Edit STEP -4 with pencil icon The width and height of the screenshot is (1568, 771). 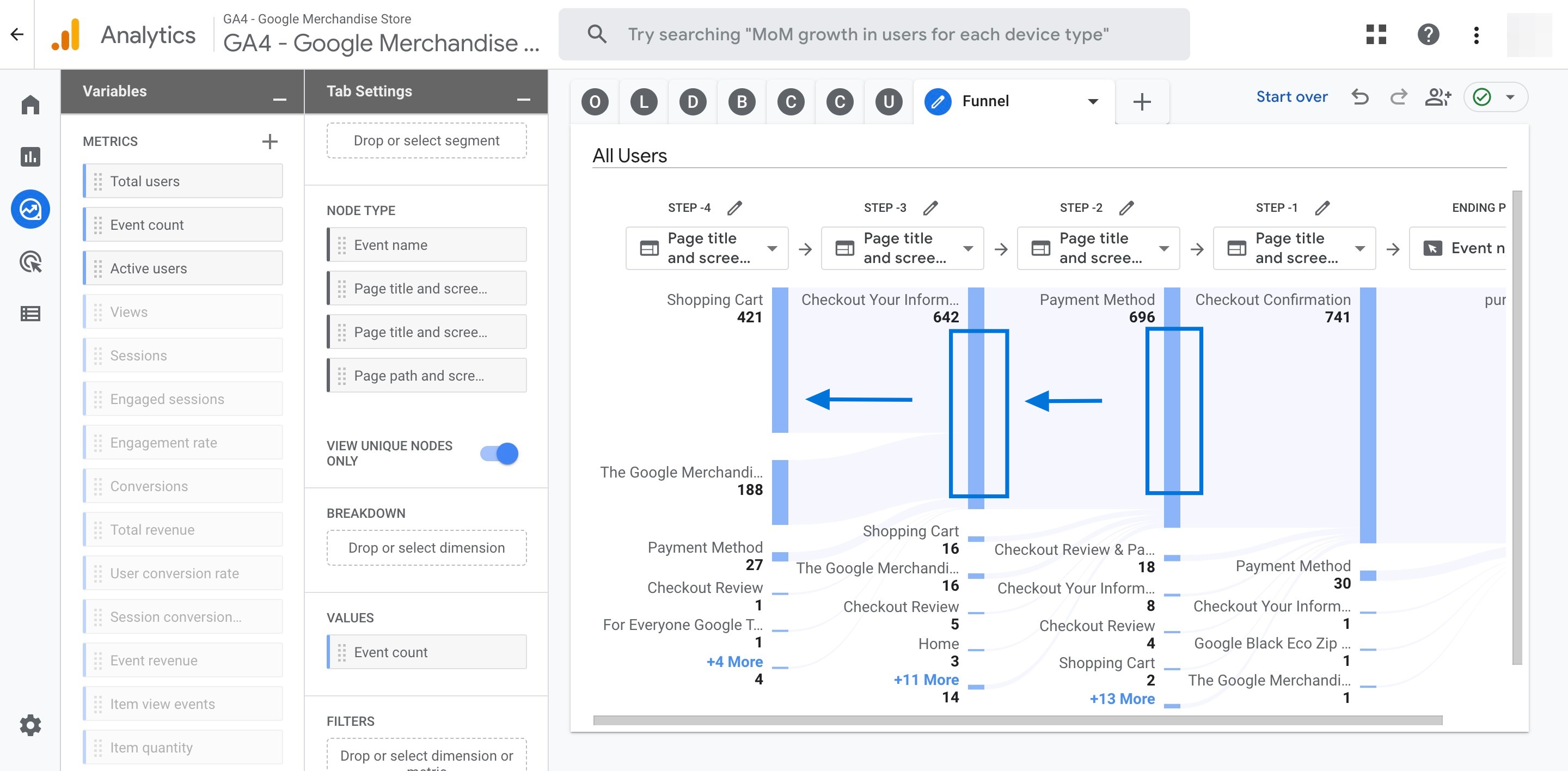pyautogui.click(x=734, y=208)
